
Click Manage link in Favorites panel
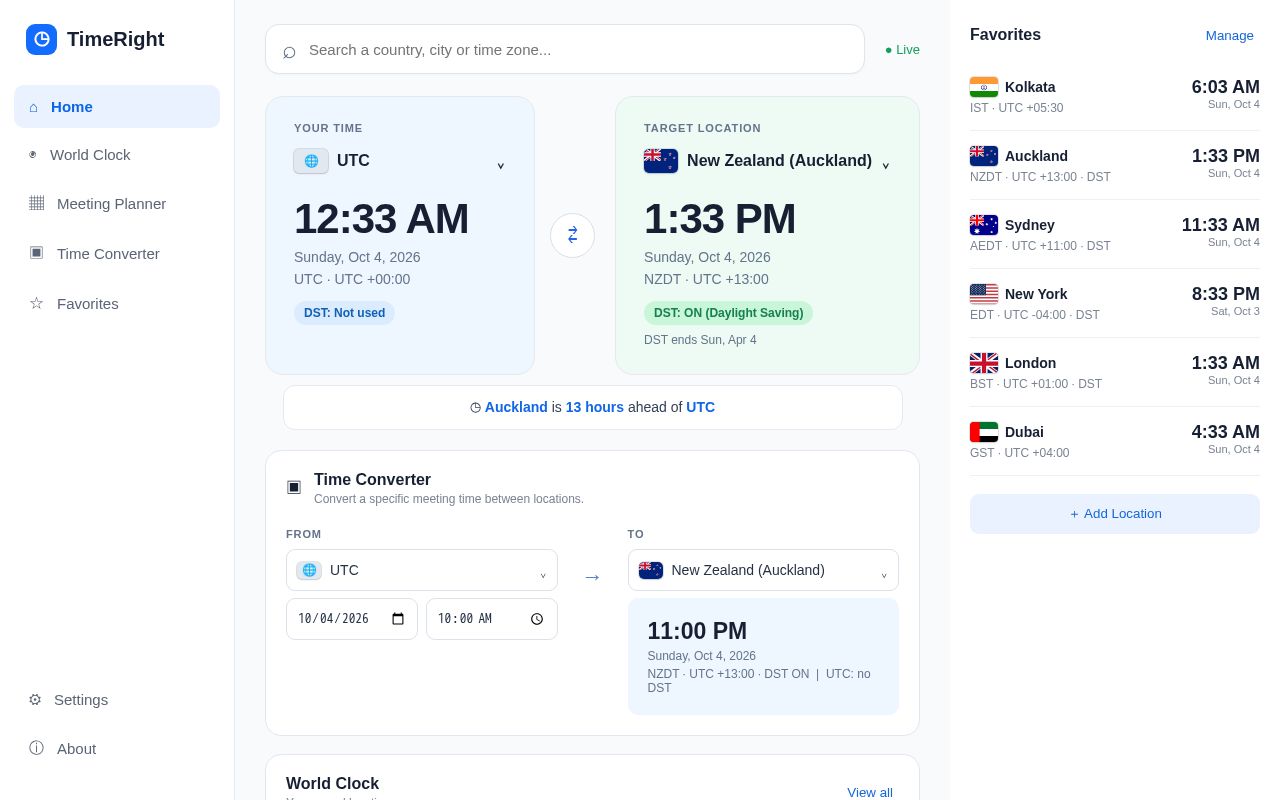coord(1230,35)
